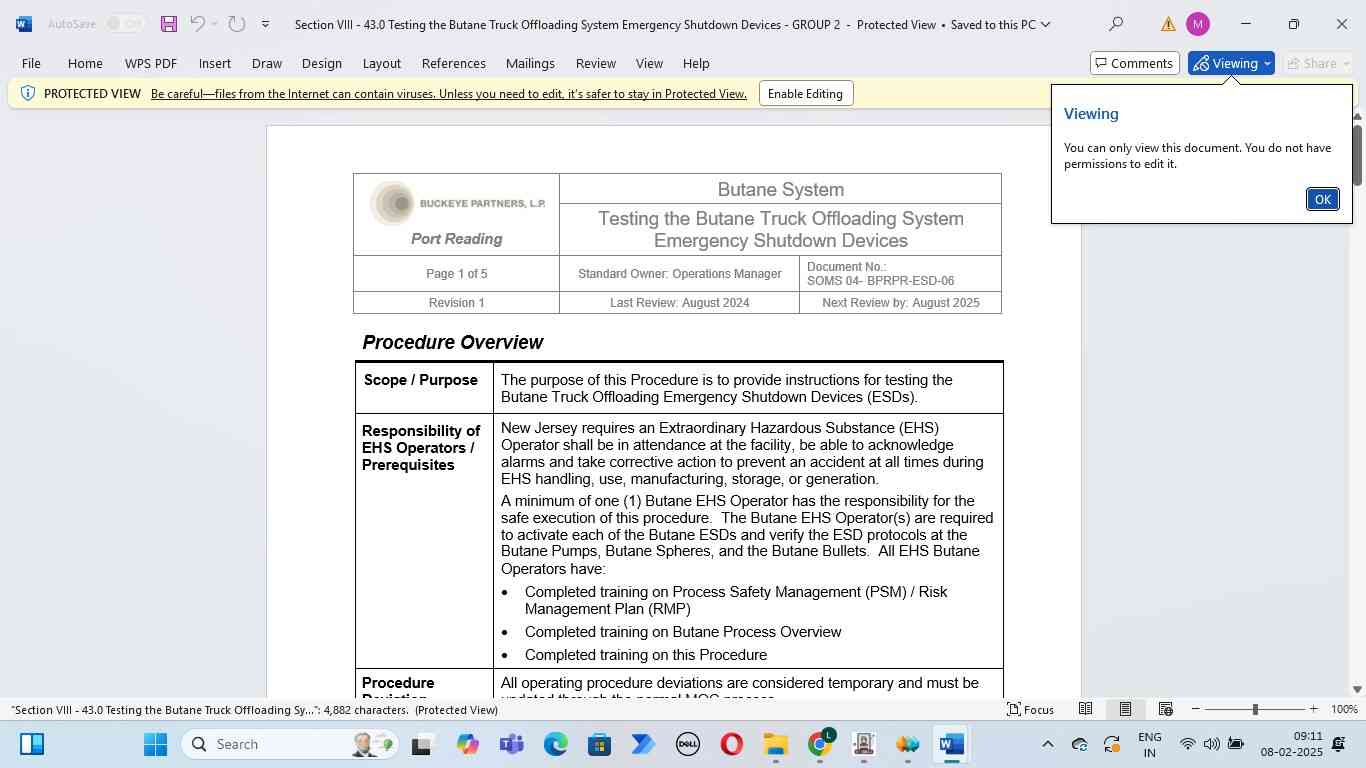The height and width of the screenshot is (768, 1366).
Task: Click OK in the Viewing popup
Action: [x=1322, y=199]
